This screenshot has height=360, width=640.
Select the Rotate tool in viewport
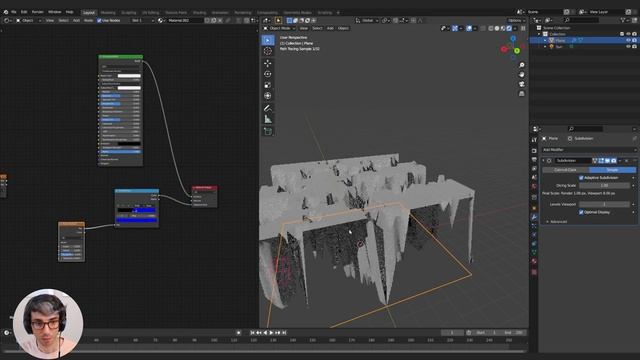point(268,74)
